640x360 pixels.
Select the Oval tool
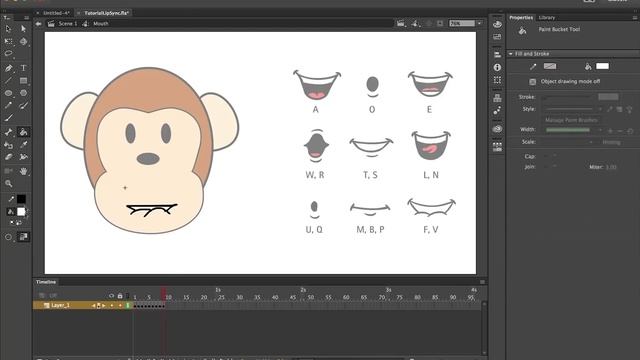[x=8, y=93]
